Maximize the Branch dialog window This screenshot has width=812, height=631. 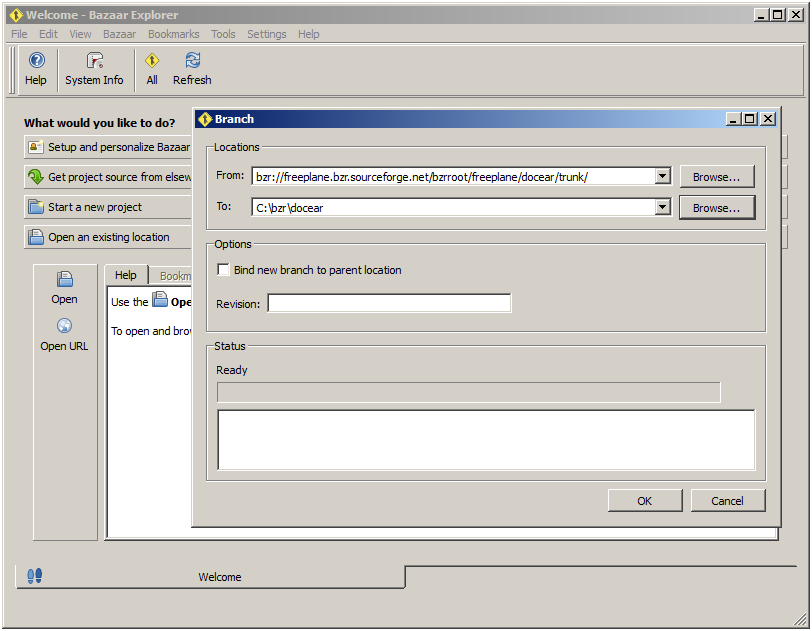pos(749,119)
